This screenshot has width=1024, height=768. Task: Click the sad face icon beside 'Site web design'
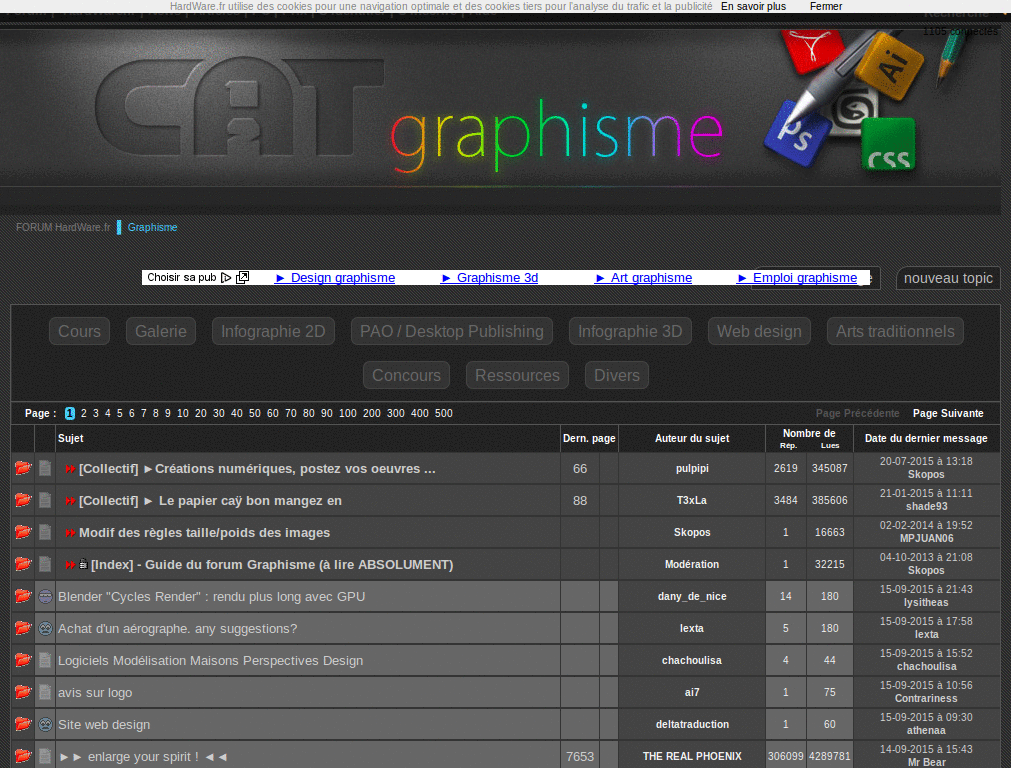pyautogui.click(x=45, y=725)
